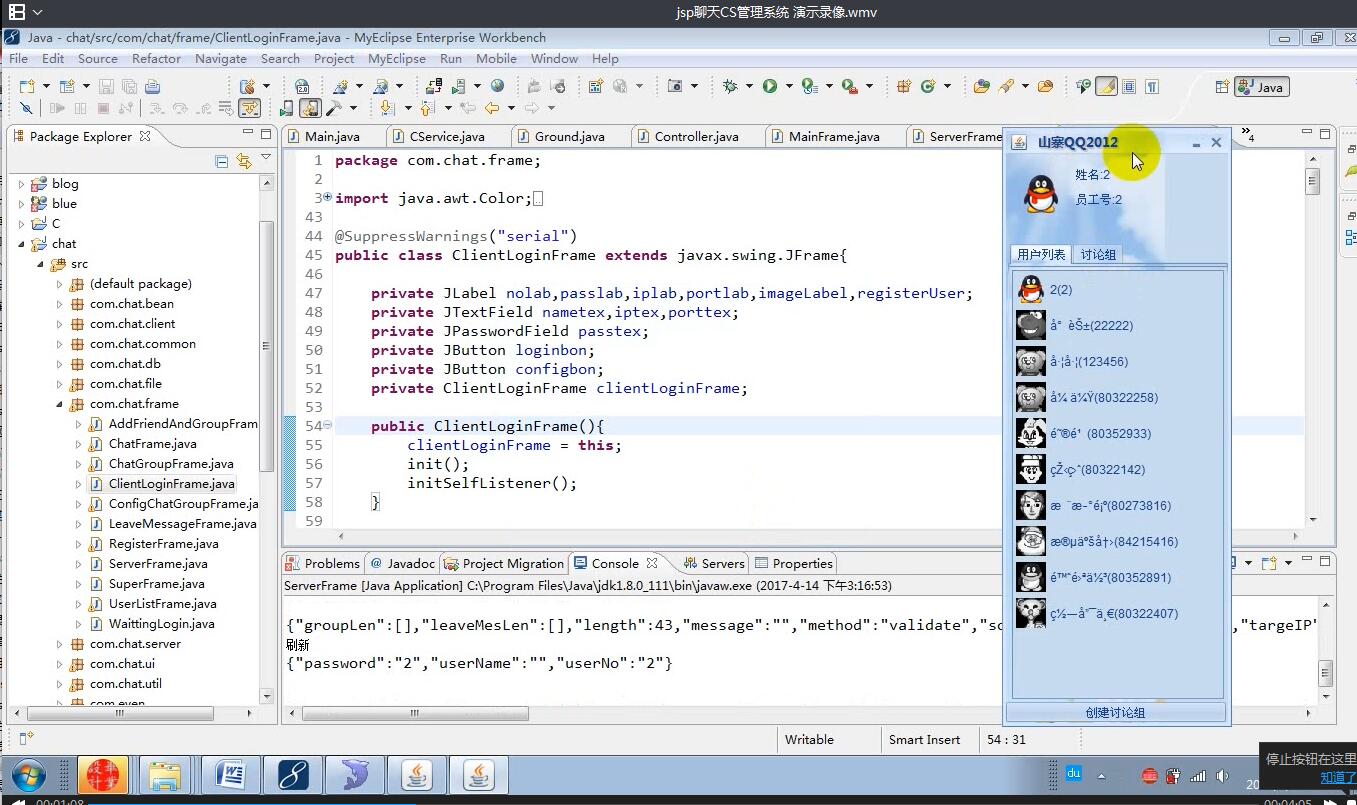
Task: Collapse the com.chat.frame package
Action: (59, 404)
